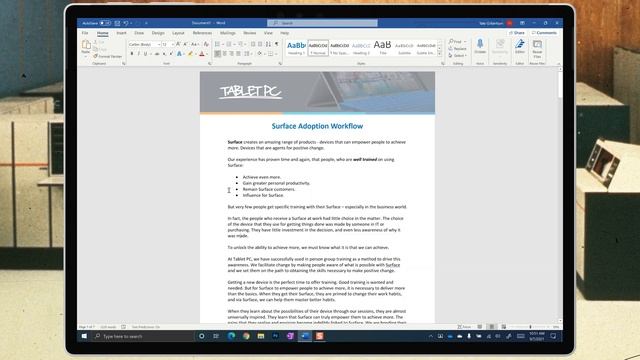Click the Text Effects glowing A icon

[179, 54]
